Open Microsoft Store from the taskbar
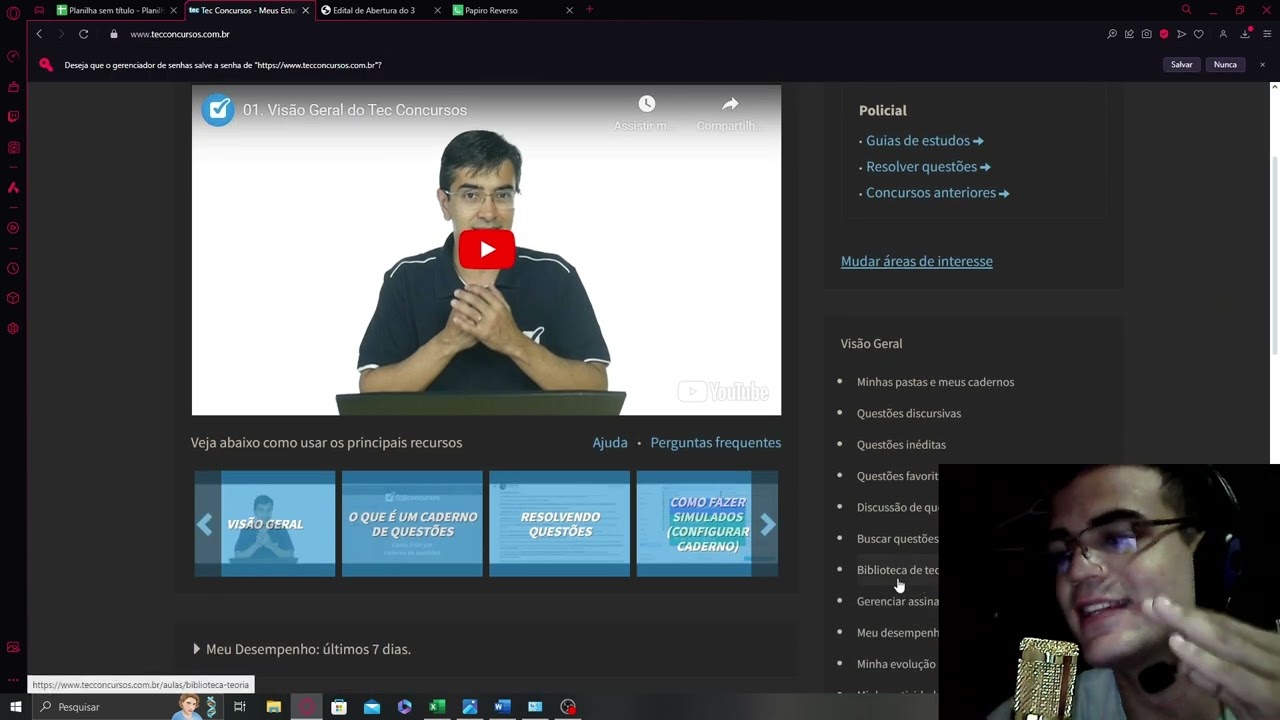1280x720 pixels. 339,707
